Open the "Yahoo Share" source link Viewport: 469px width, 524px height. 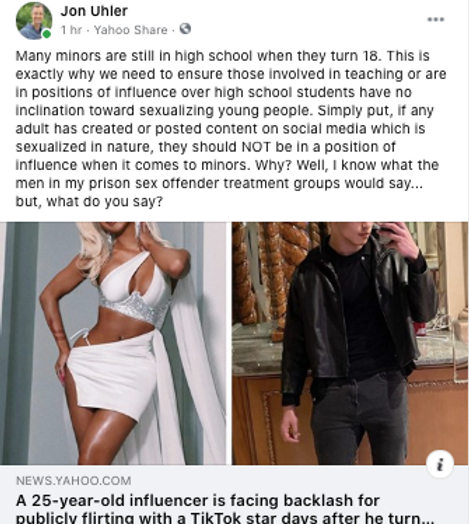tap(131, 30)
